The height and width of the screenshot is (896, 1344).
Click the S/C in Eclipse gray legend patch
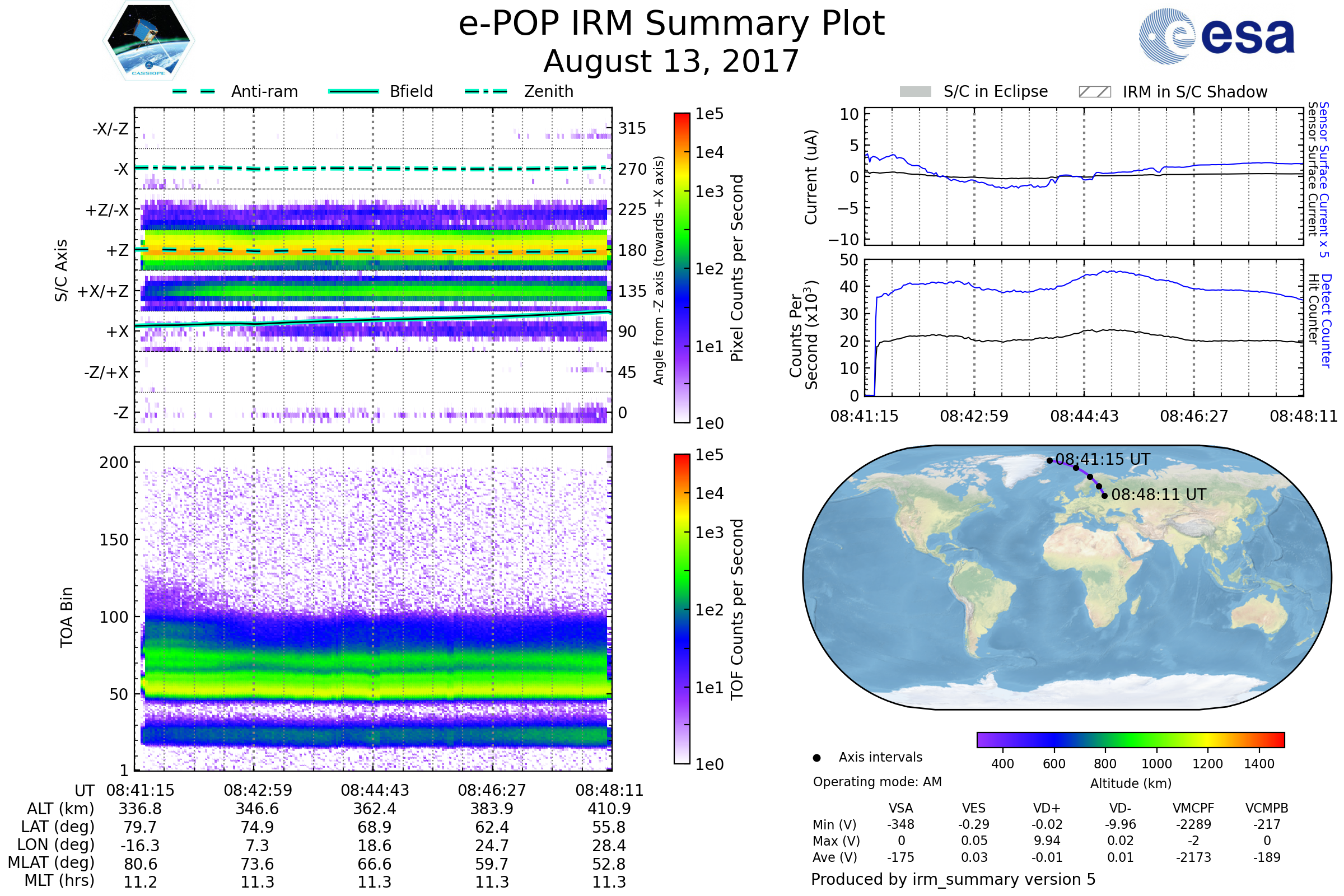click(916, 92)
